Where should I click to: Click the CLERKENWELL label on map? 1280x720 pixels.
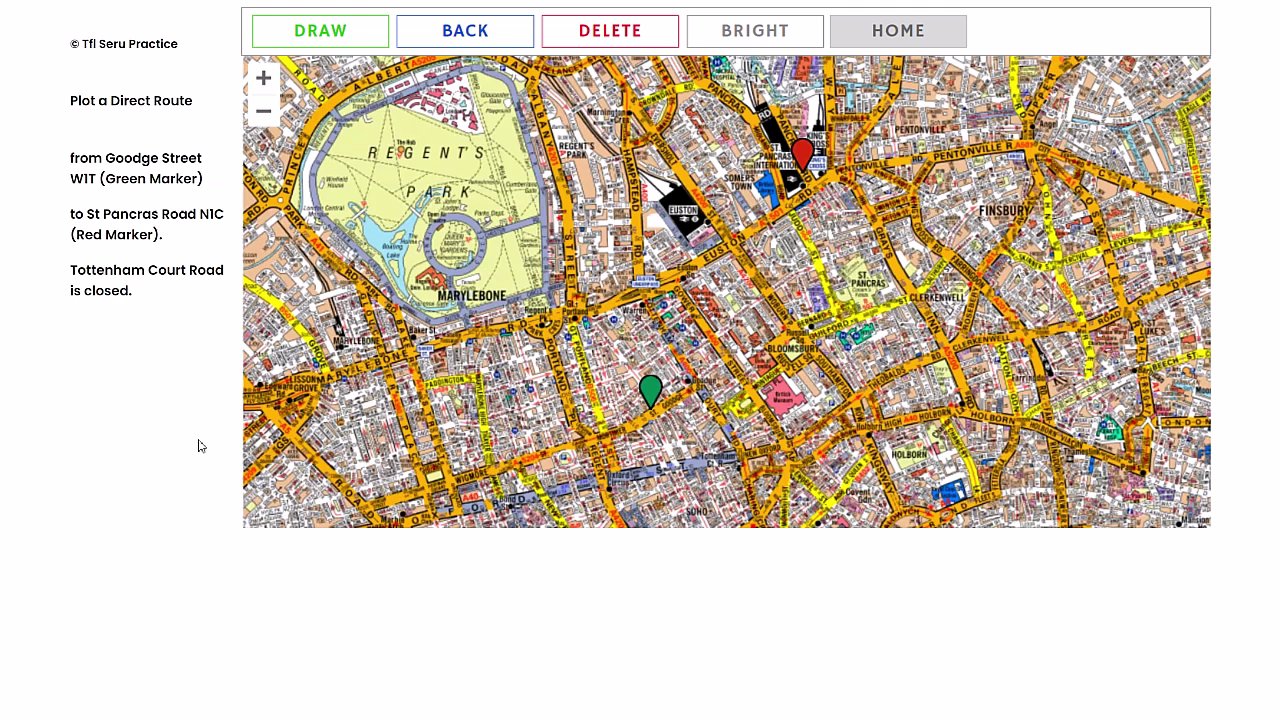(x=936, y=297)
